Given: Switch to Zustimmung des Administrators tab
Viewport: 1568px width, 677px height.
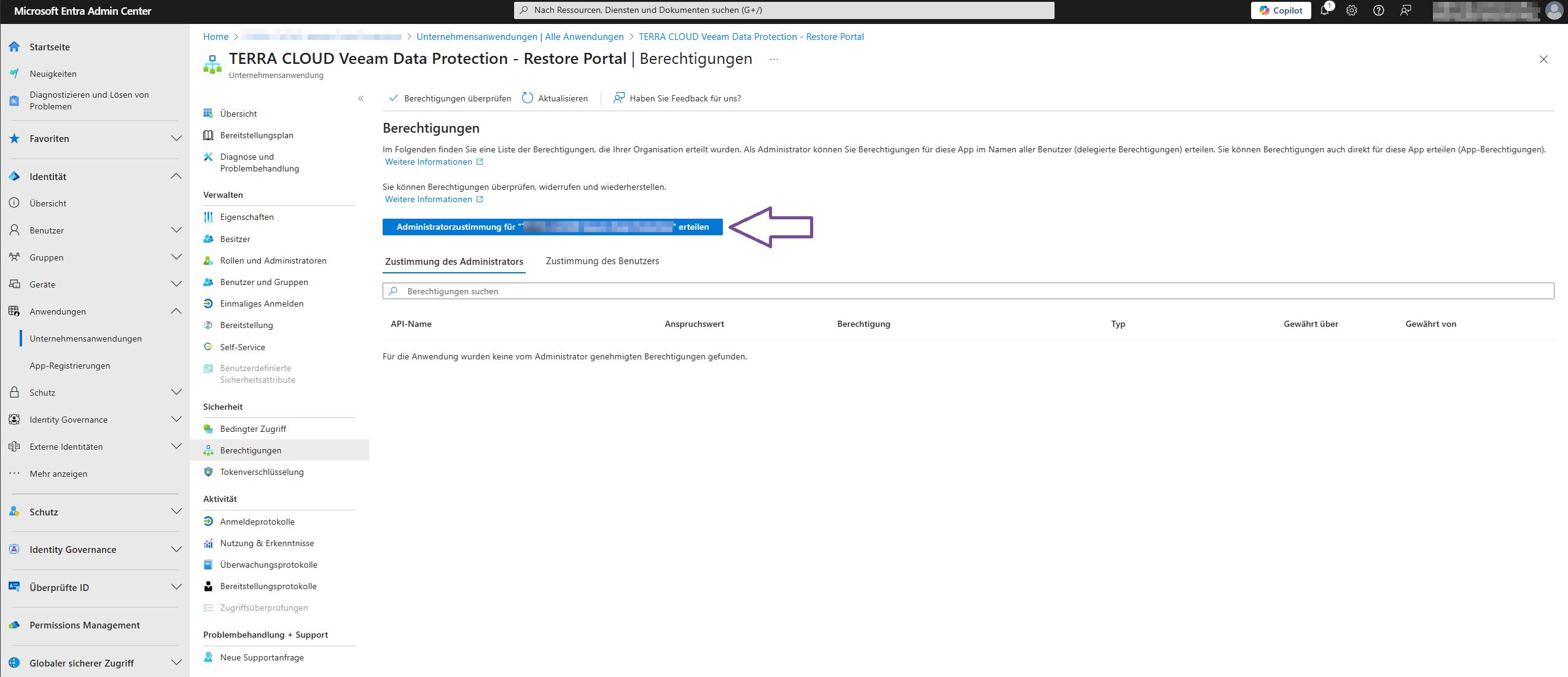Looking at the screenshot, I should click(x=454, y=262).
